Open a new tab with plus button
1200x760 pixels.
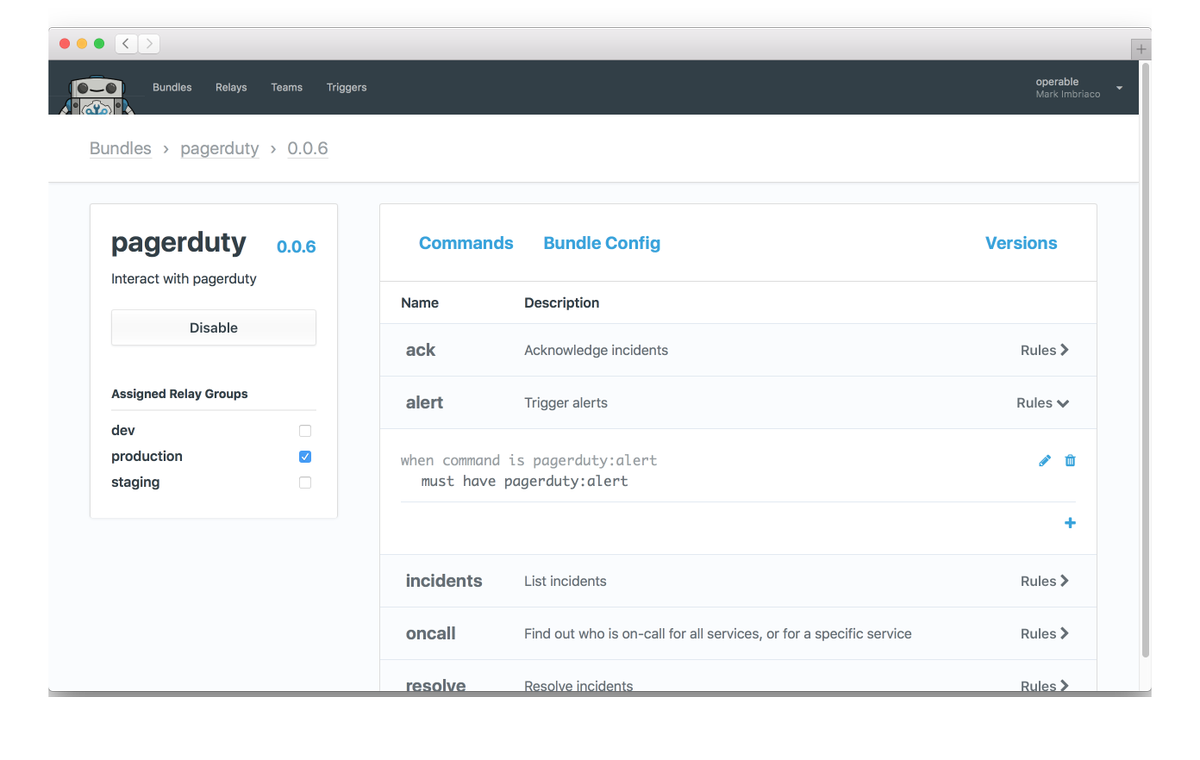point(1141,49)
